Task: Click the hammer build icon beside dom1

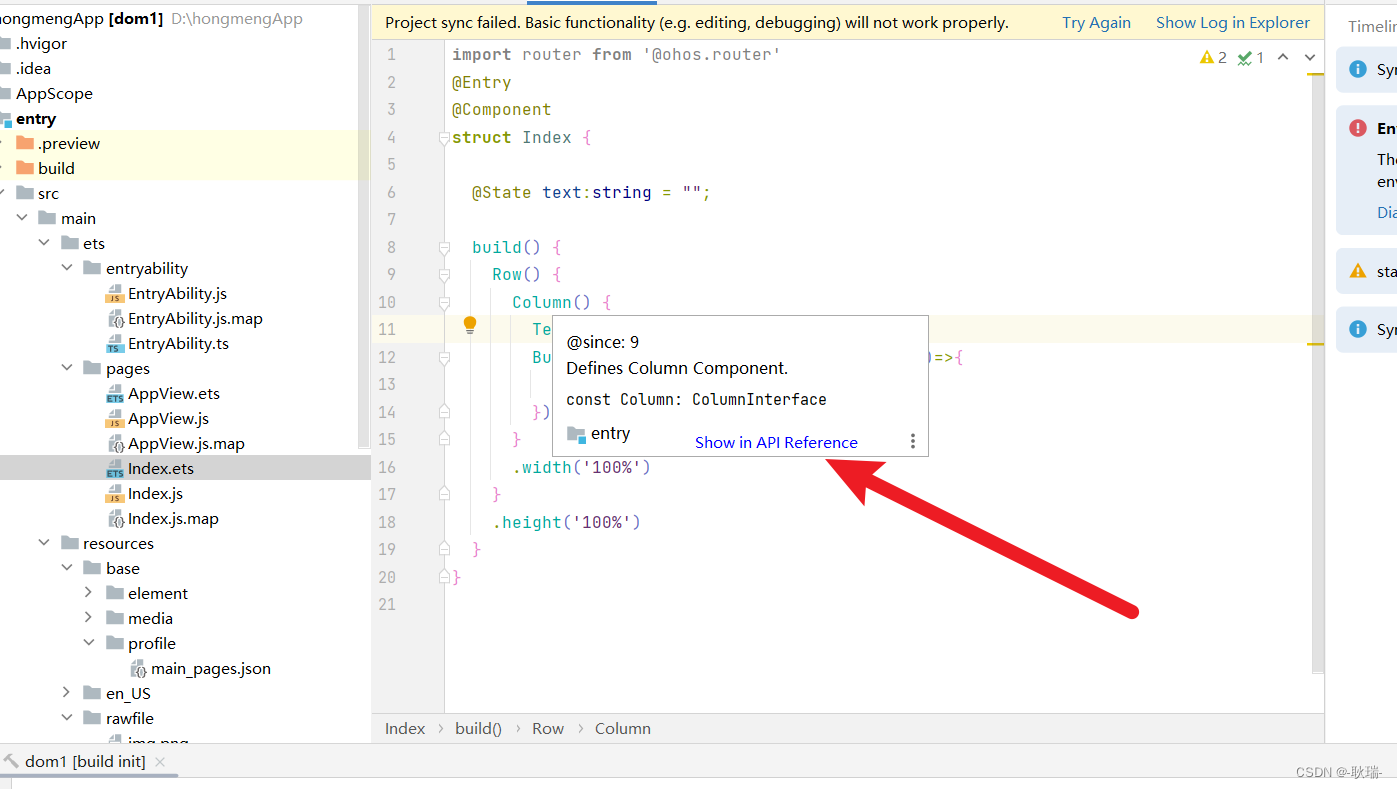Action: (x=11, y=761)
